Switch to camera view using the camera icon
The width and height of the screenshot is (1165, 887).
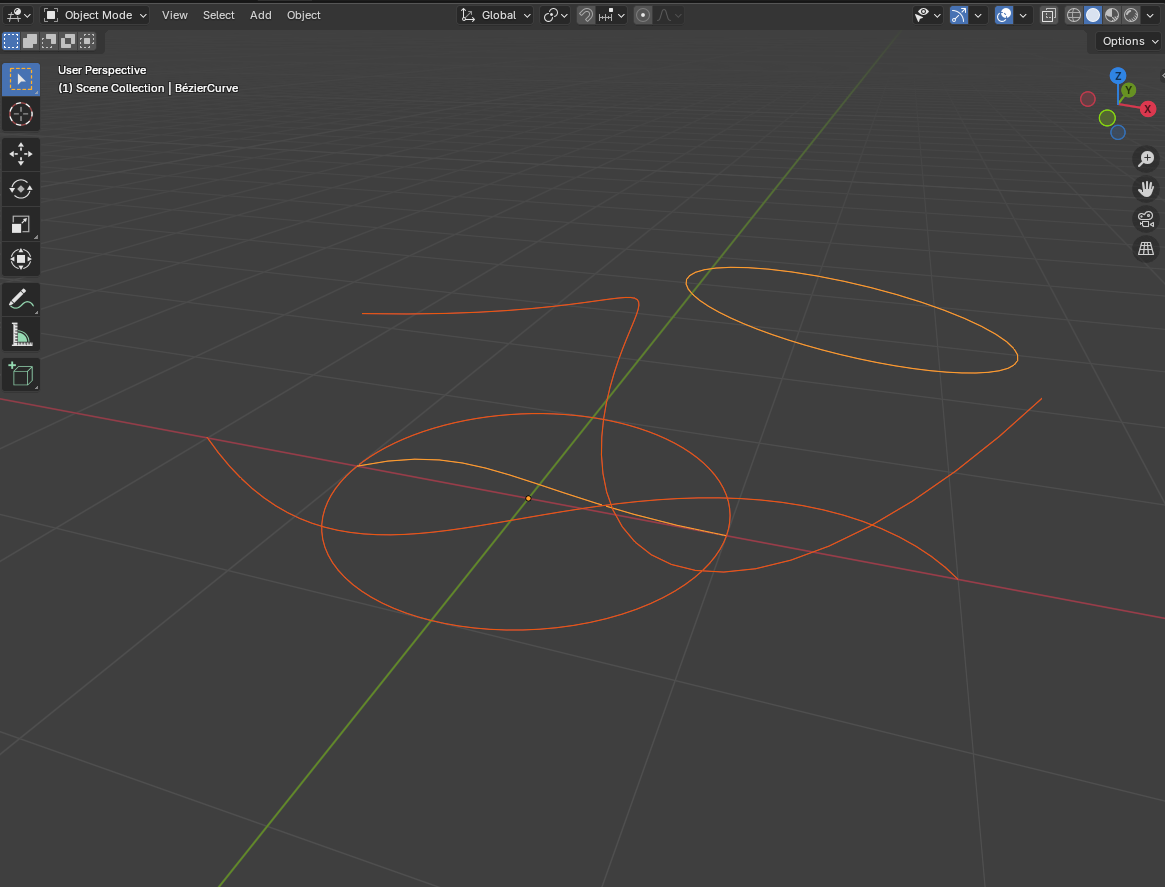1146,219
